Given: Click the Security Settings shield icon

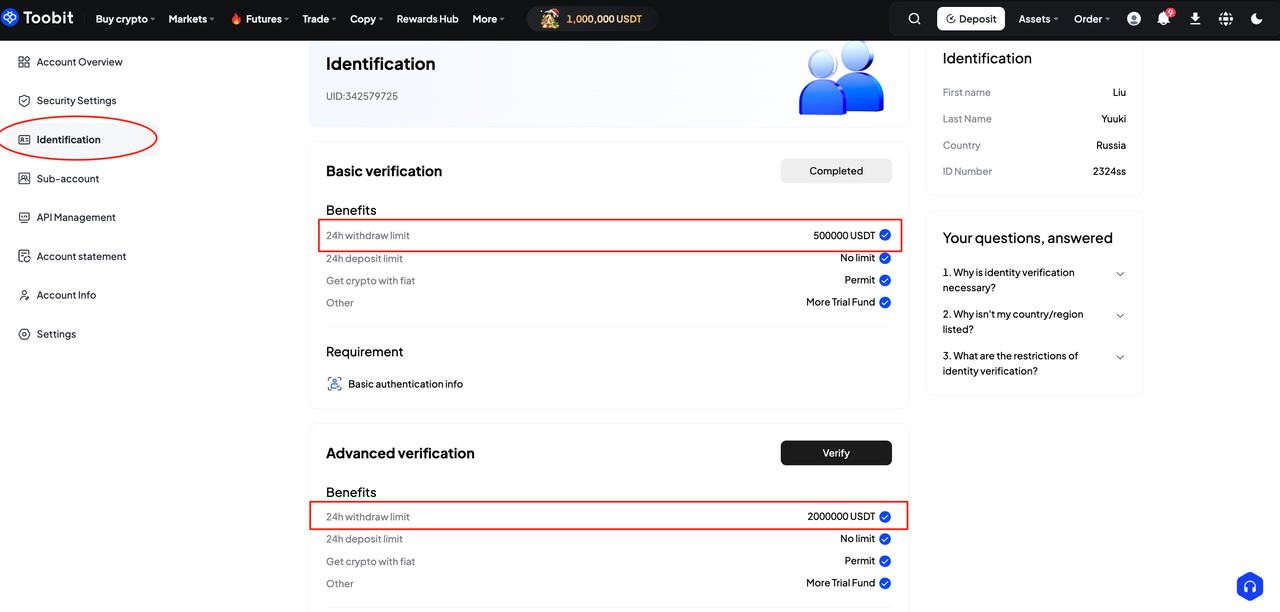Looking at the screenshot, I should (24, 101).
